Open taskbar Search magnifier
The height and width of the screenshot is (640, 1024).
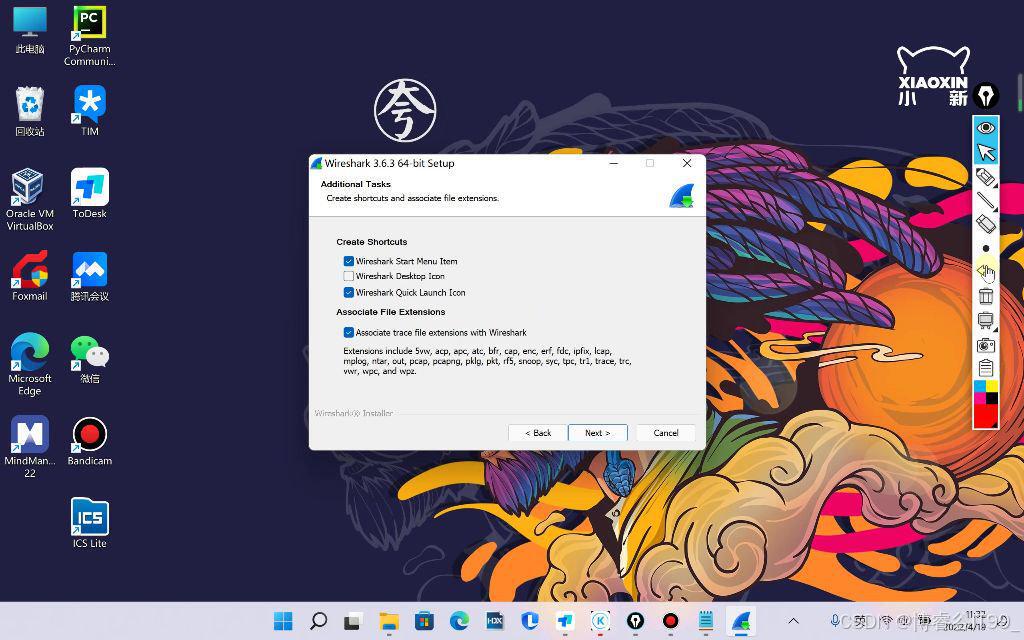click(x=319, y=621)
